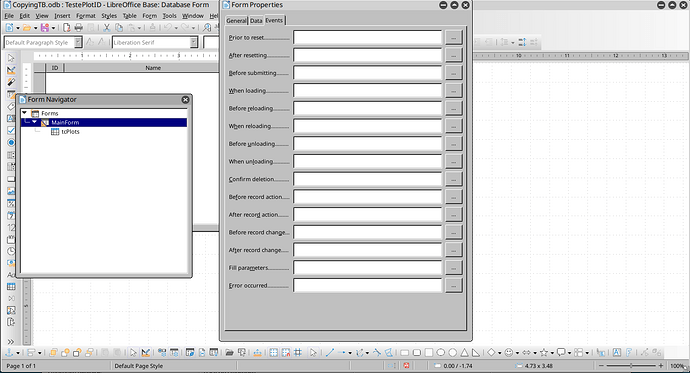Select the Smiley symbol shape tool
Screen dimensions: 690x373
(x=509, y=352)
